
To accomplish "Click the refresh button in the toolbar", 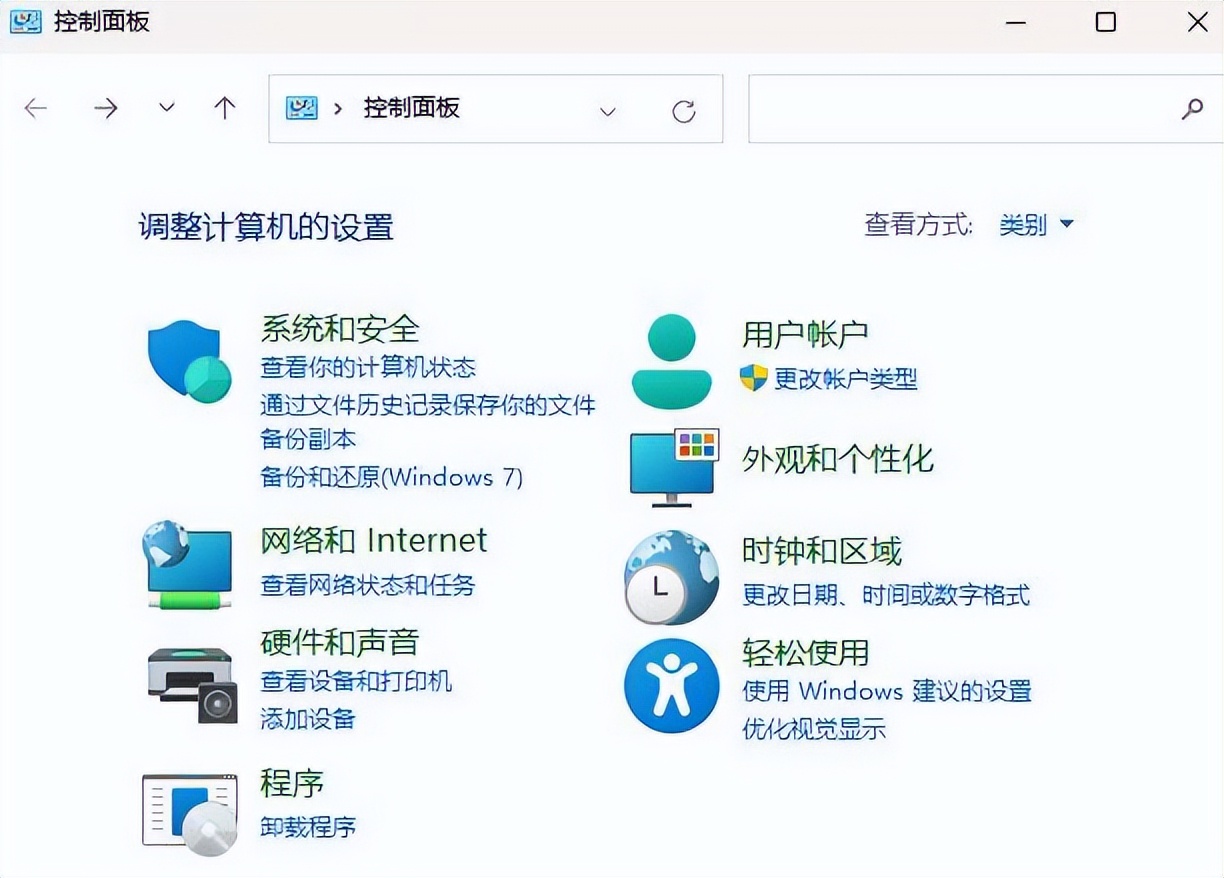I will (684, 110).
